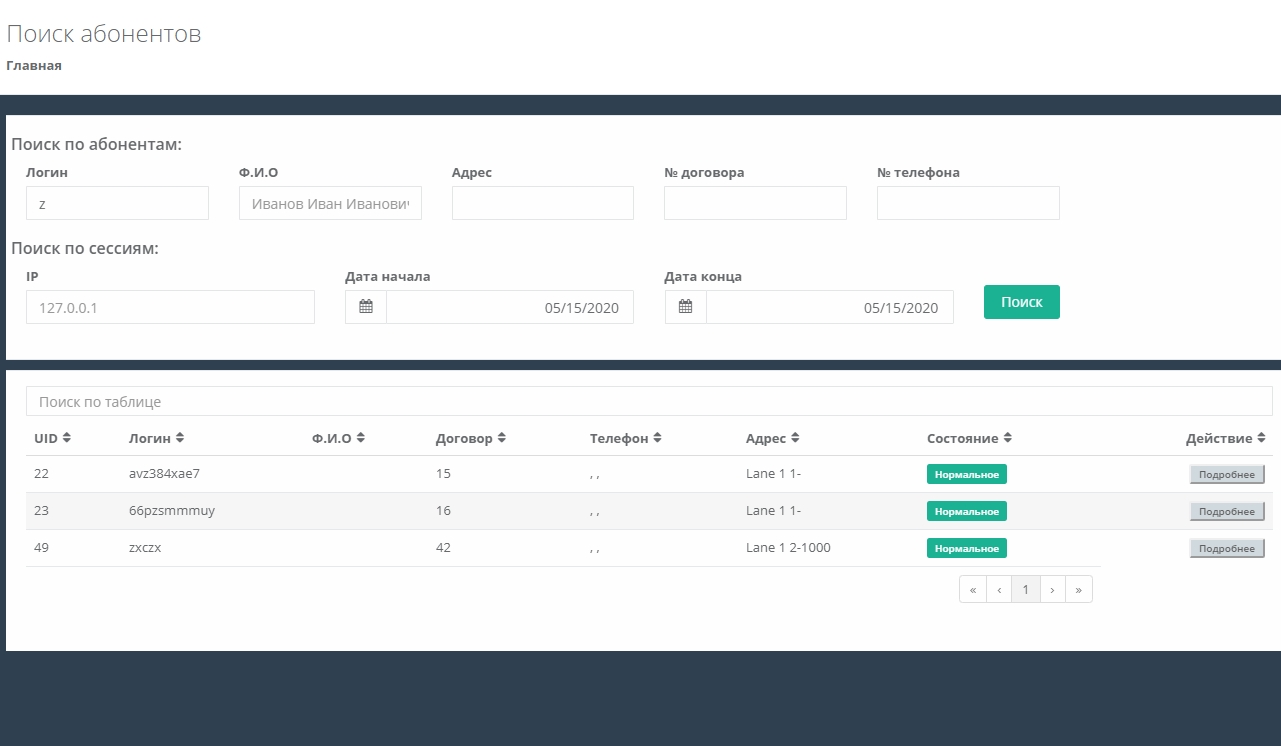This screenshot has width=1281, height=746.
Task: Open Подробнее for login zxczx
Action: pos(1226,548)
